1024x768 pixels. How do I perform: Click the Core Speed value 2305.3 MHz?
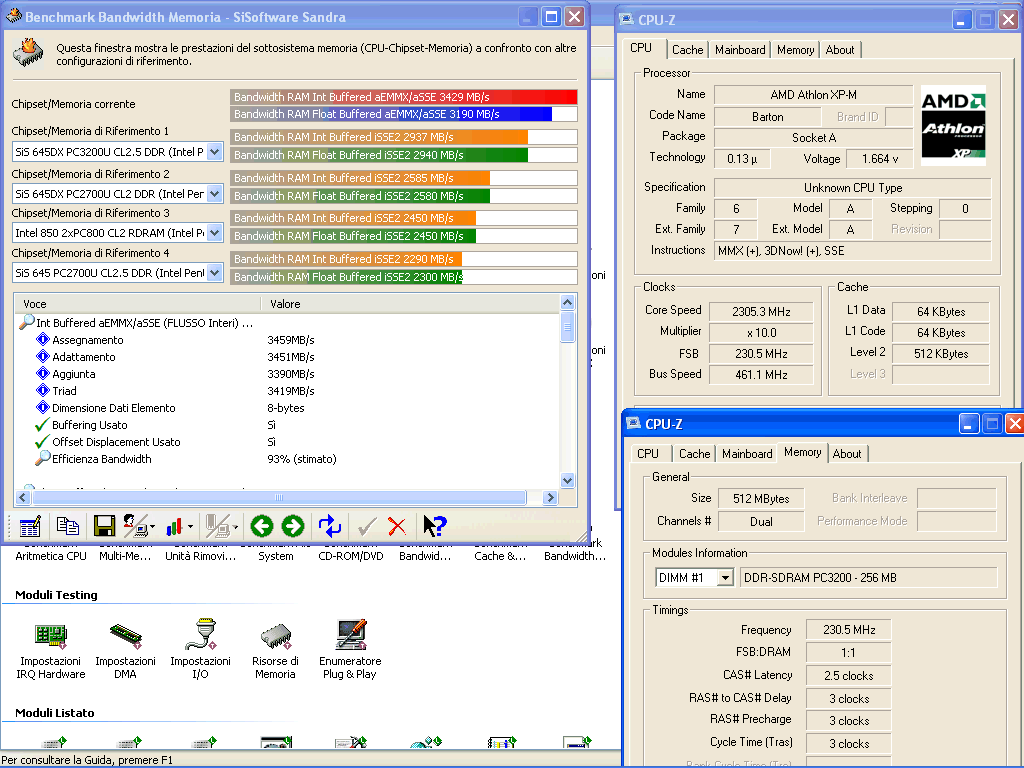click(761, 312)
